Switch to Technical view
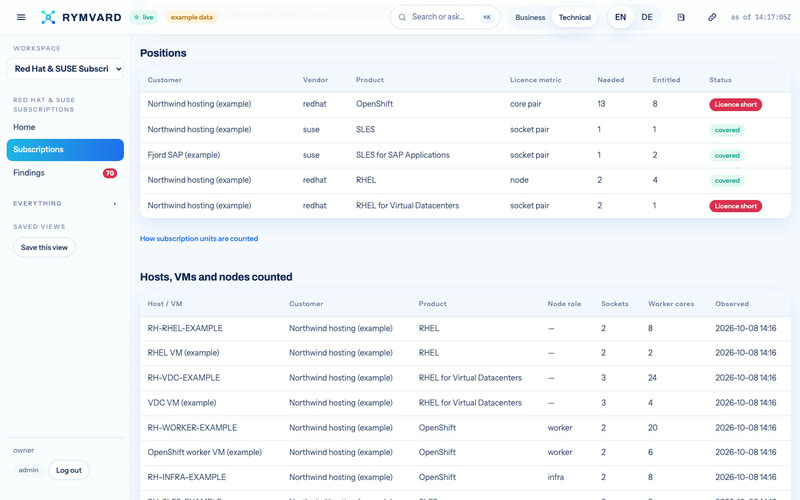 [574, 17]
